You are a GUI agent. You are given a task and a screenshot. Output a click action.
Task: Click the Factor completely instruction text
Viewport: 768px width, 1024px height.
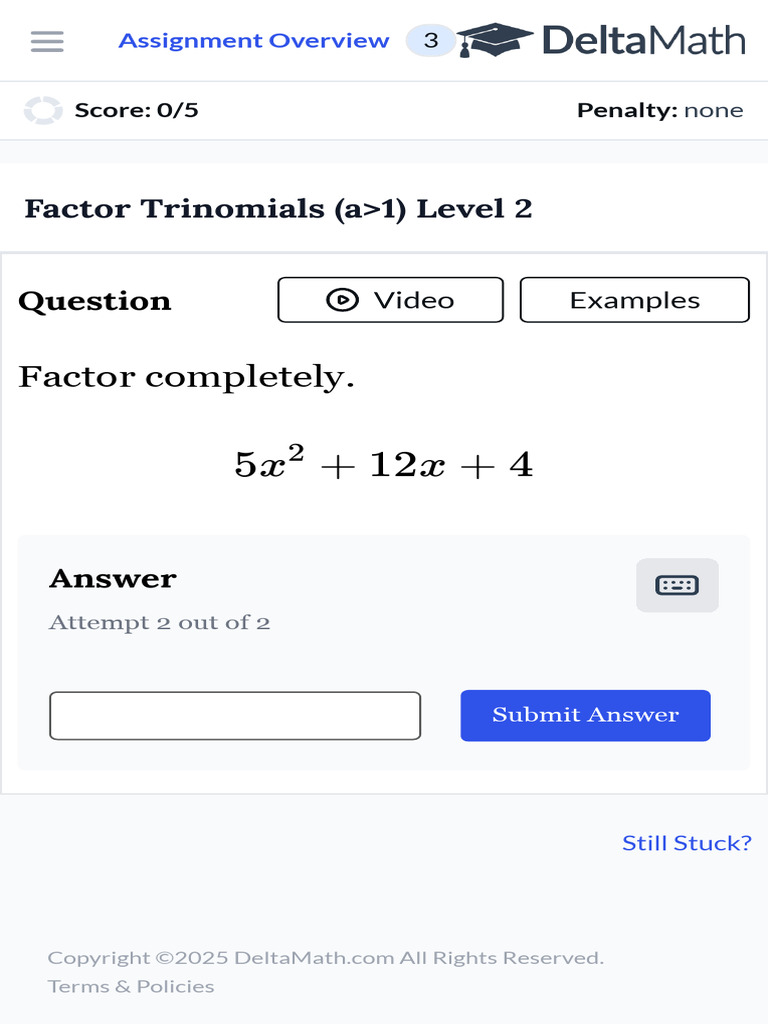186,377
